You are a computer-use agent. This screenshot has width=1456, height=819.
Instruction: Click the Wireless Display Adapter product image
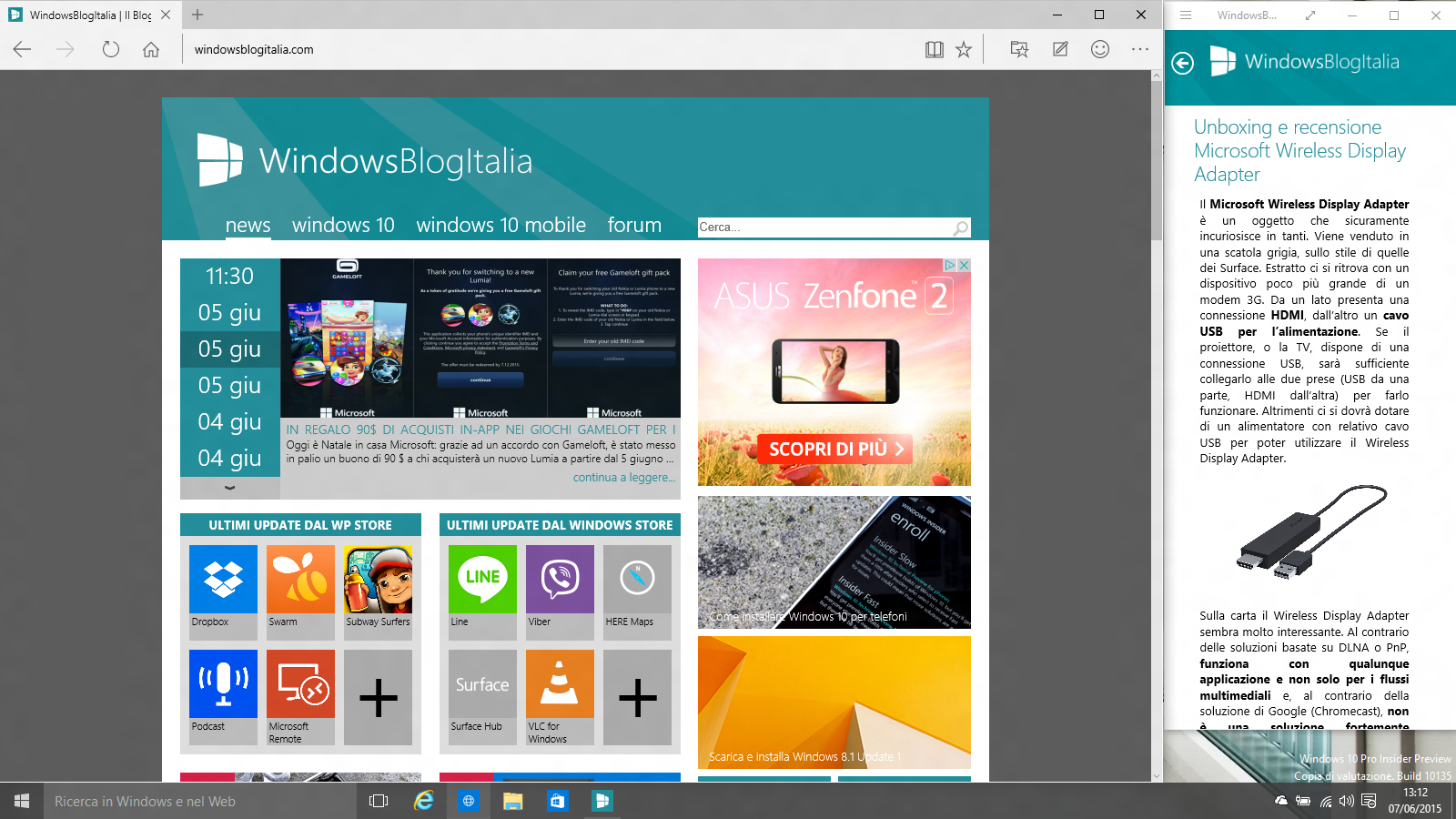tap(1311, 533)
